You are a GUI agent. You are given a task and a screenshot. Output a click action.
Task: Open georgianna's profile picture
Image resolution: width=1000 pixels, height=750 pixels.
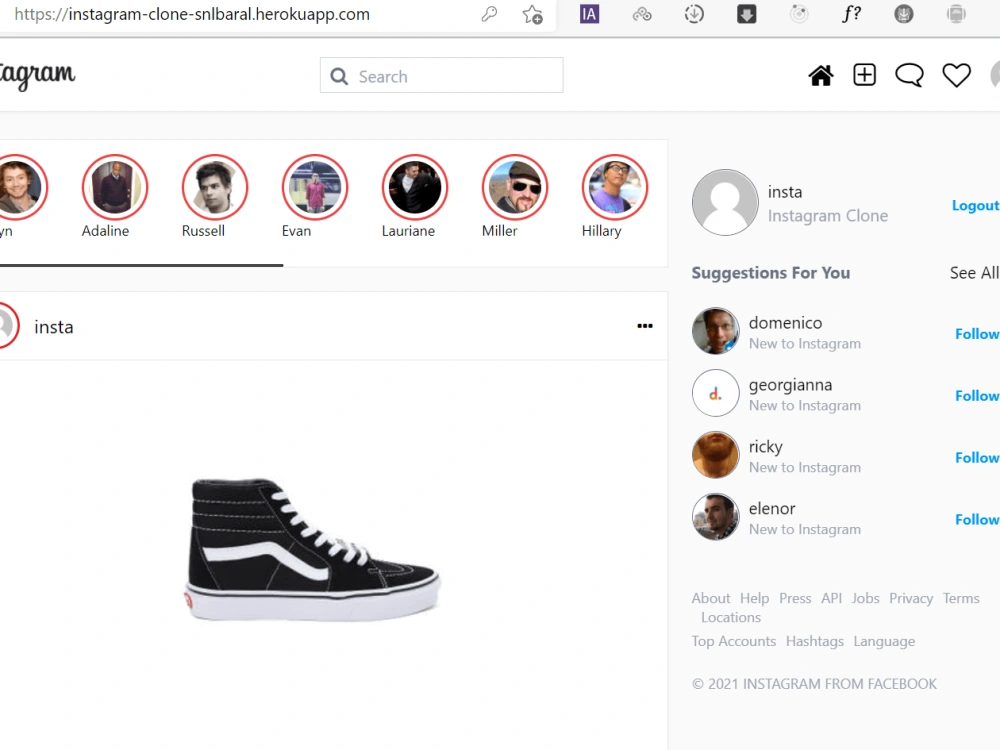coord(716,393)
